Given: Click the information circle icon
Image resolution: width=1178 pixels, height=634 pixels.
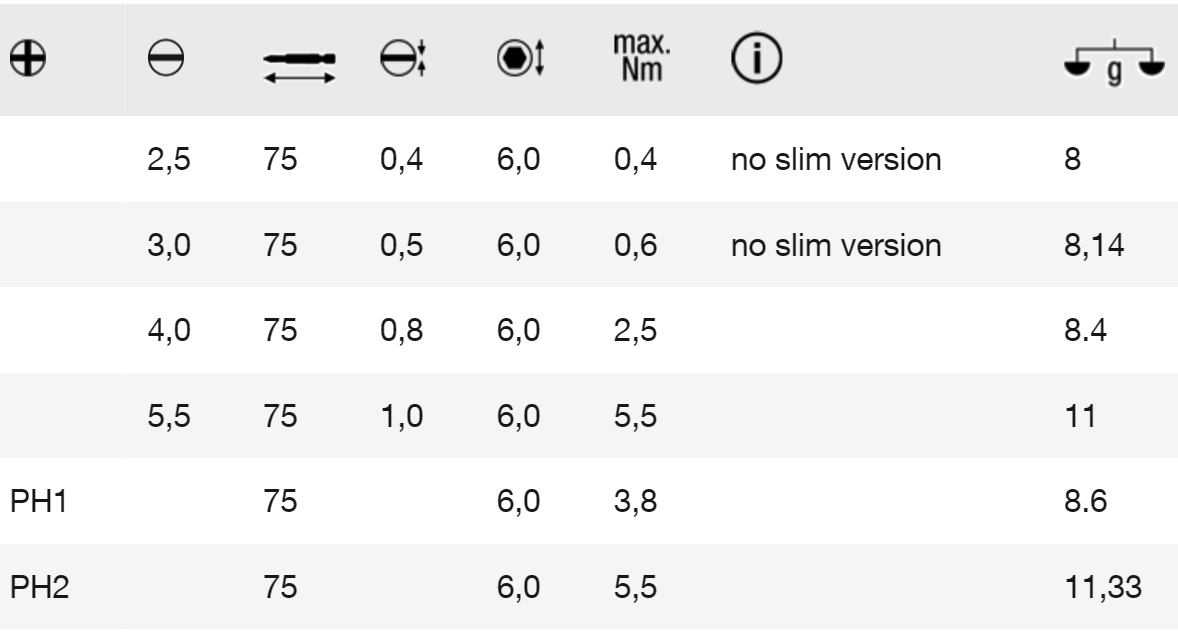Looking at the screenshot, I should (x=752, y=61).
